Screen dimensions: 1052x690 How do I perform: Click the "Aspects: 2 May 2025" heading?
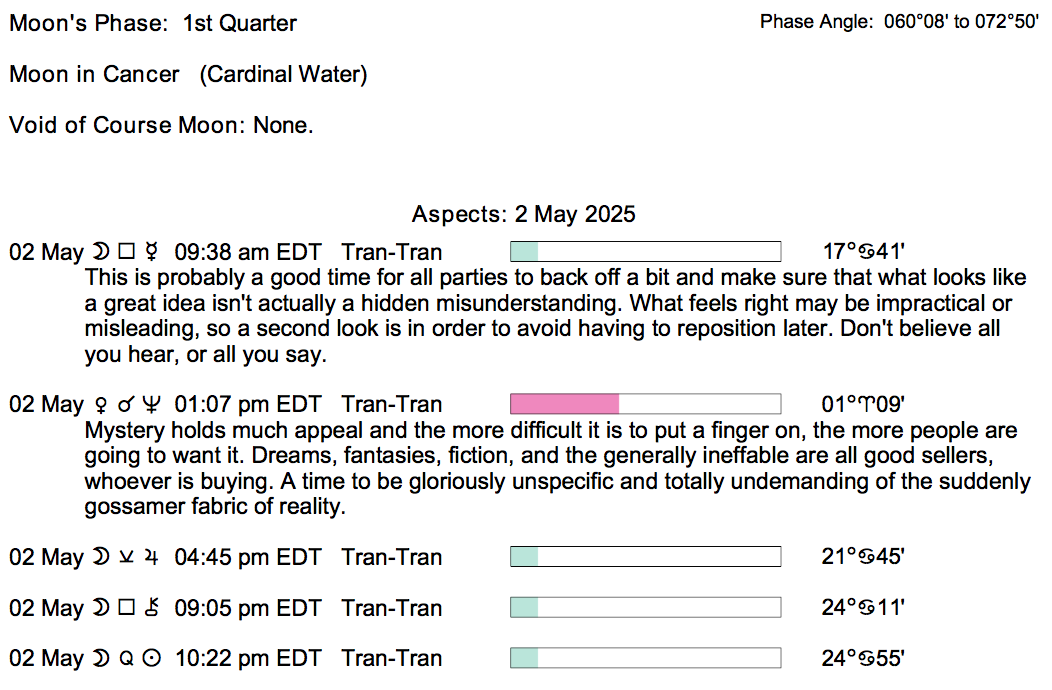523,214
